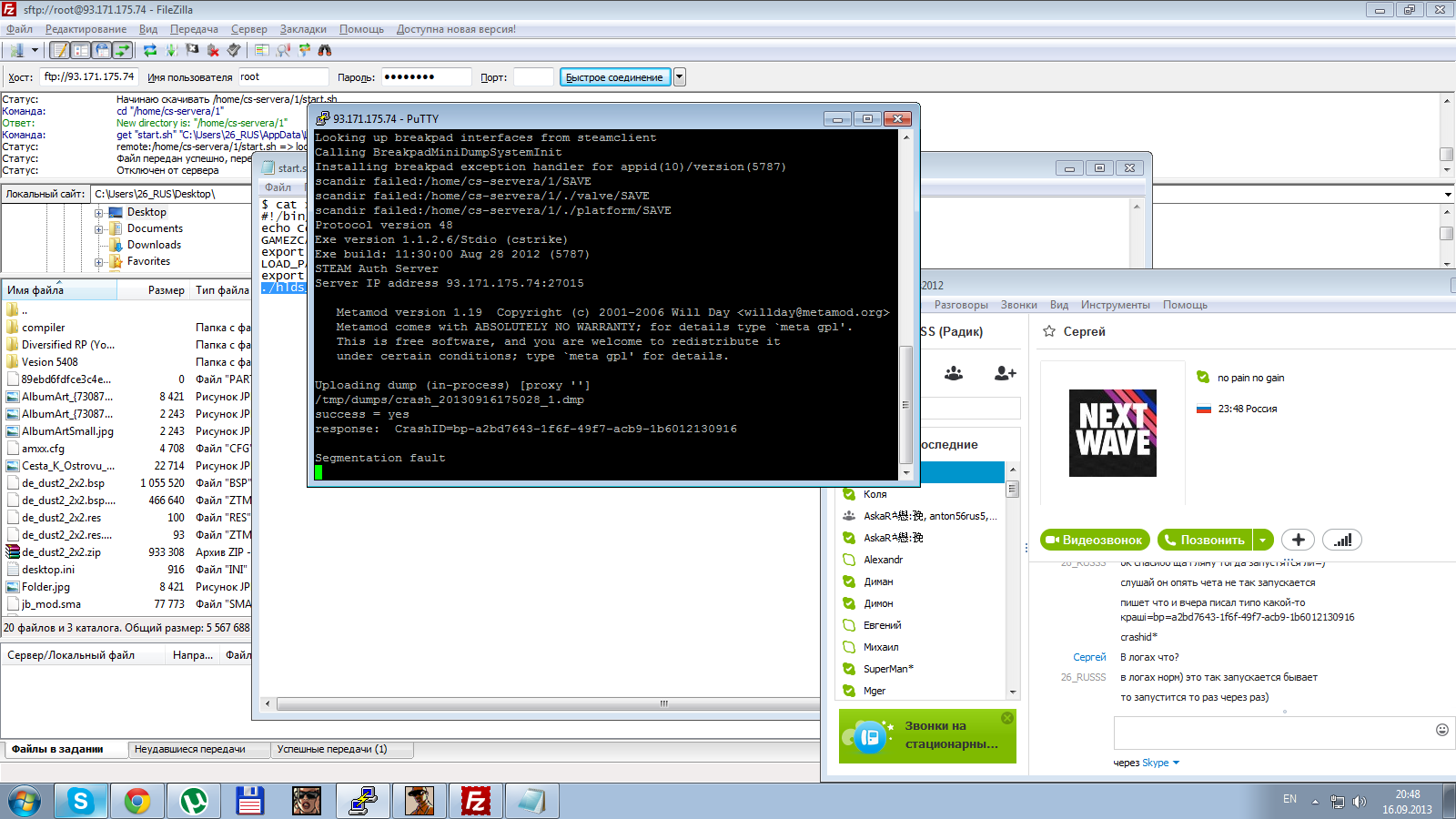Click the Видеозвонок button in Skype
This screenshot has height=819, width=1456.
pos(1095,541)
